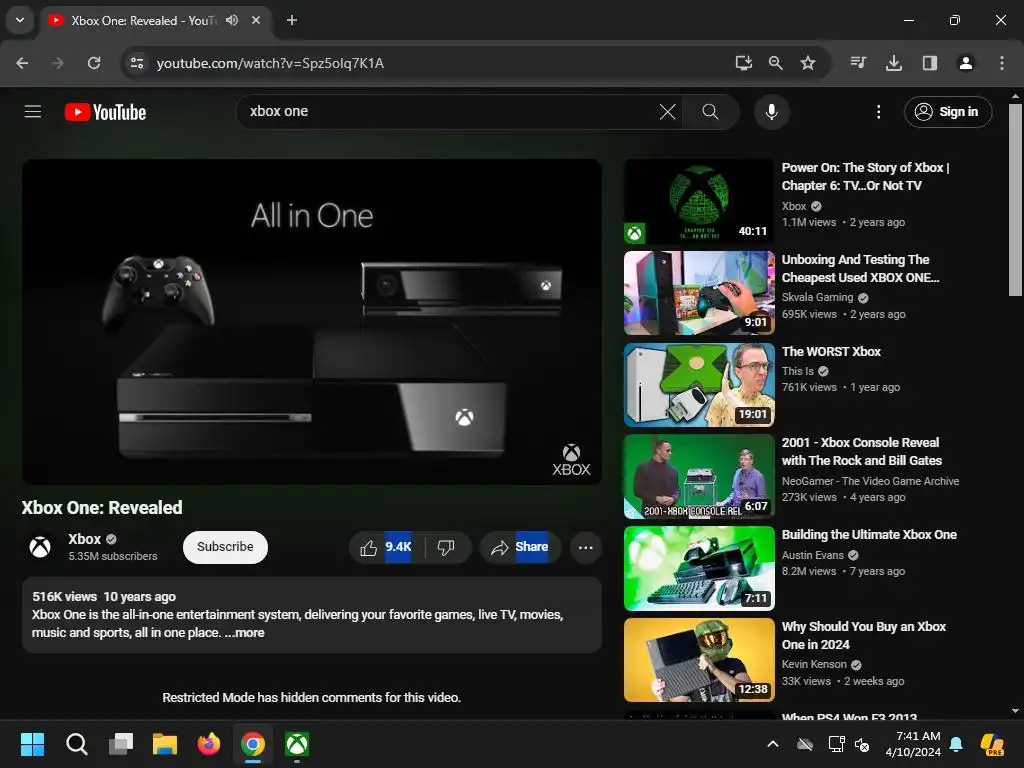Open Chrome media controls icon

point(858,63)
